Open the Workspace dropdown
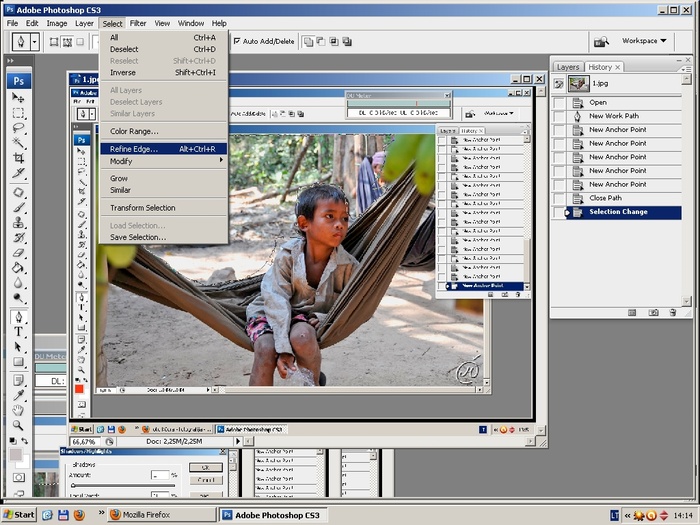 point(644,41)
